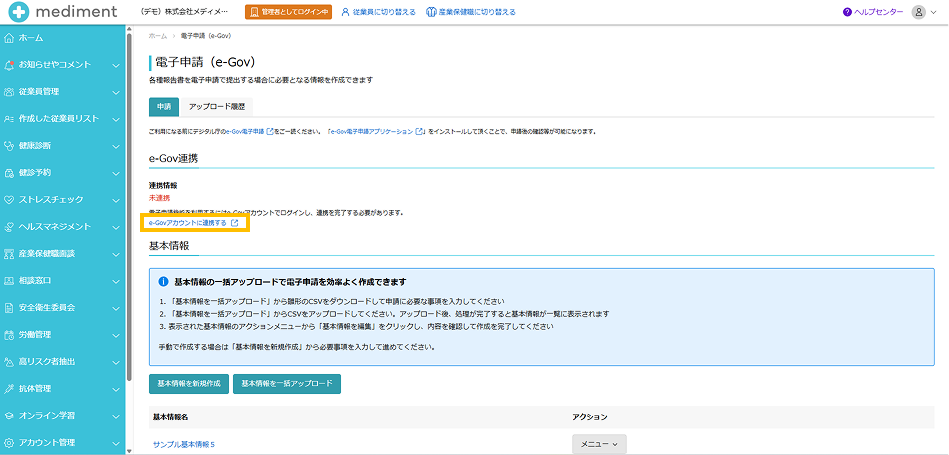Click the 相談窓口 icon
Viewport: 949px width, 455px height.
pos(8,281)
